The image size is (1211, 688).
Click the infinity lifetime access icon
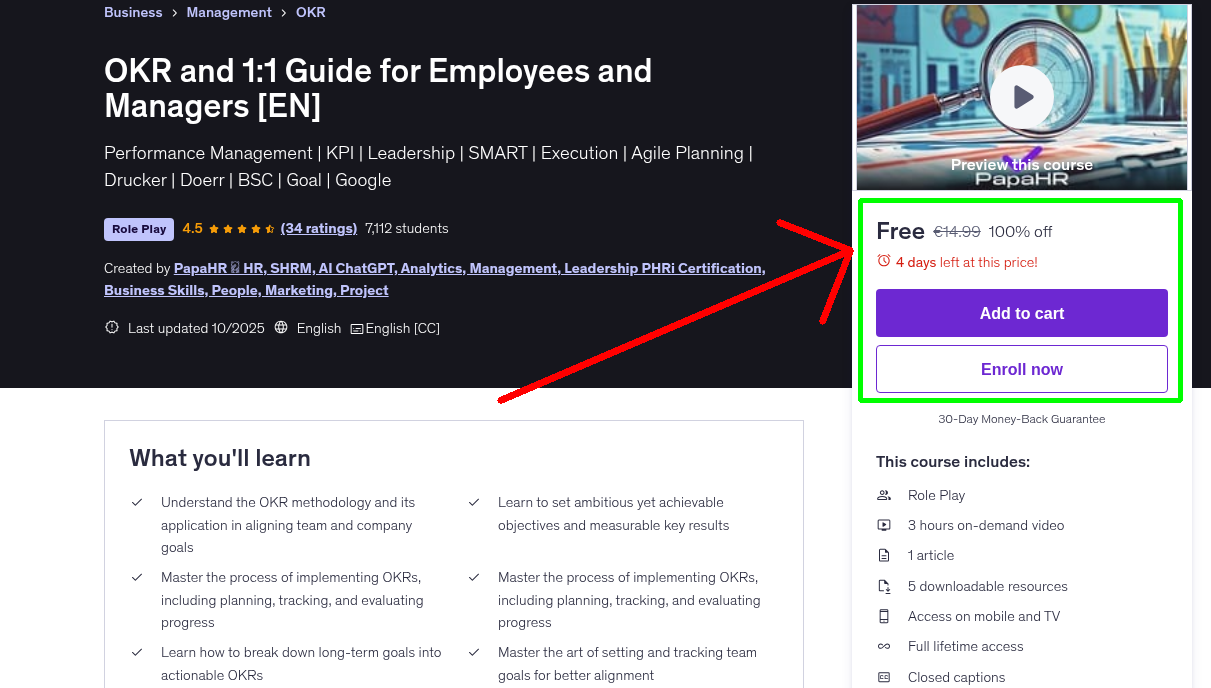884,646
